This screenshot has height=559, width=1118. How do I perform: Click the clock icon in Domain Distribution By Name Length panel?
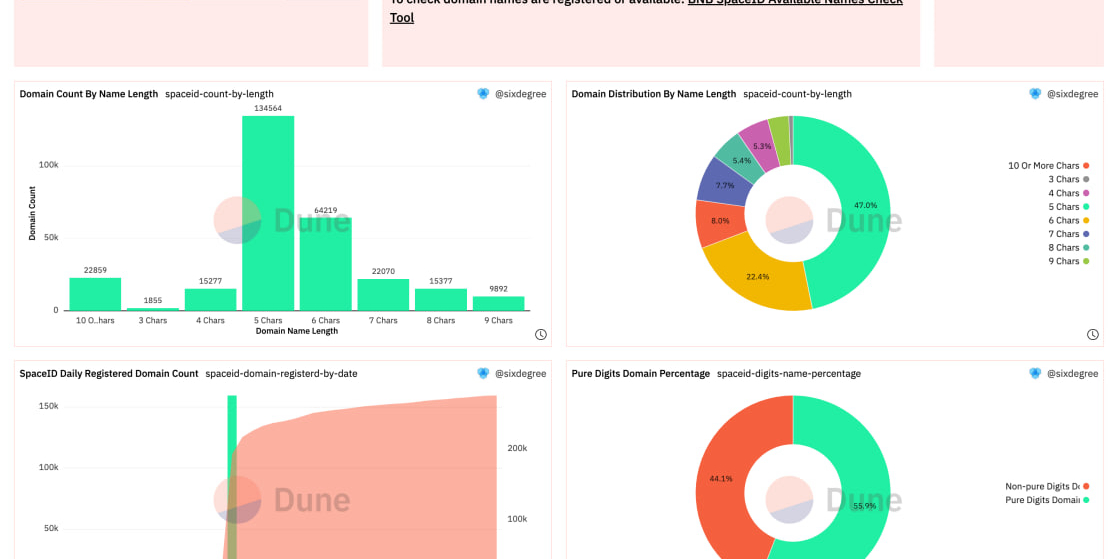pos(1093,335)
